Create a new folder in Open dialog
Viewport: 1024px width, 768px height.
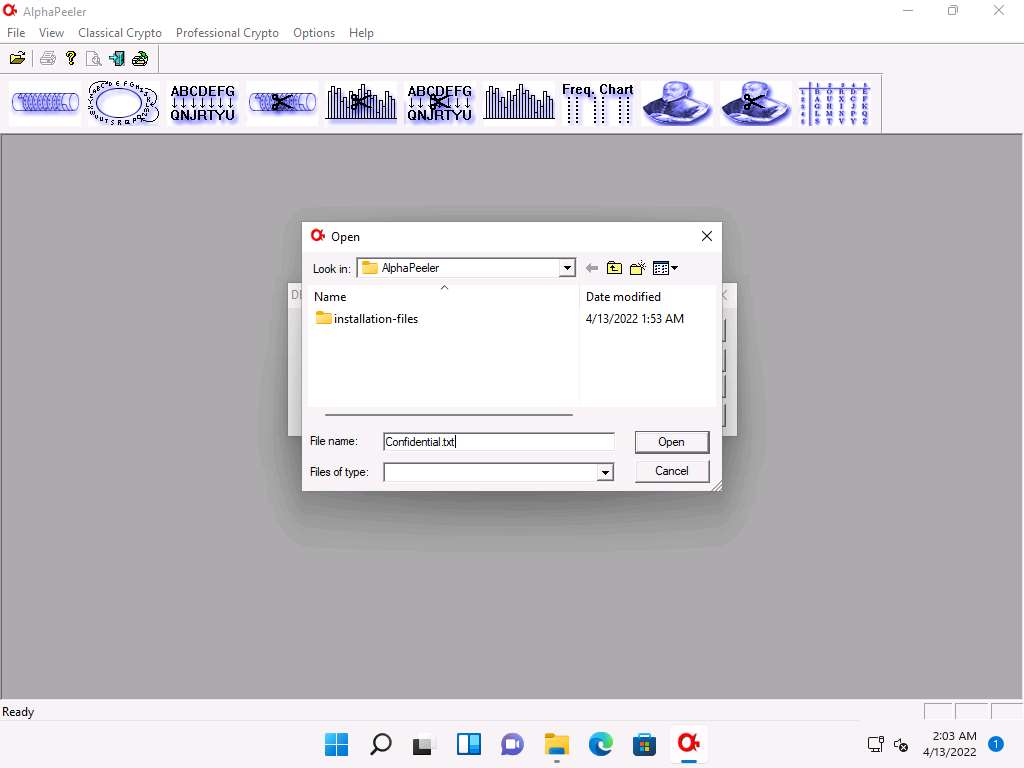coord(637,268)
